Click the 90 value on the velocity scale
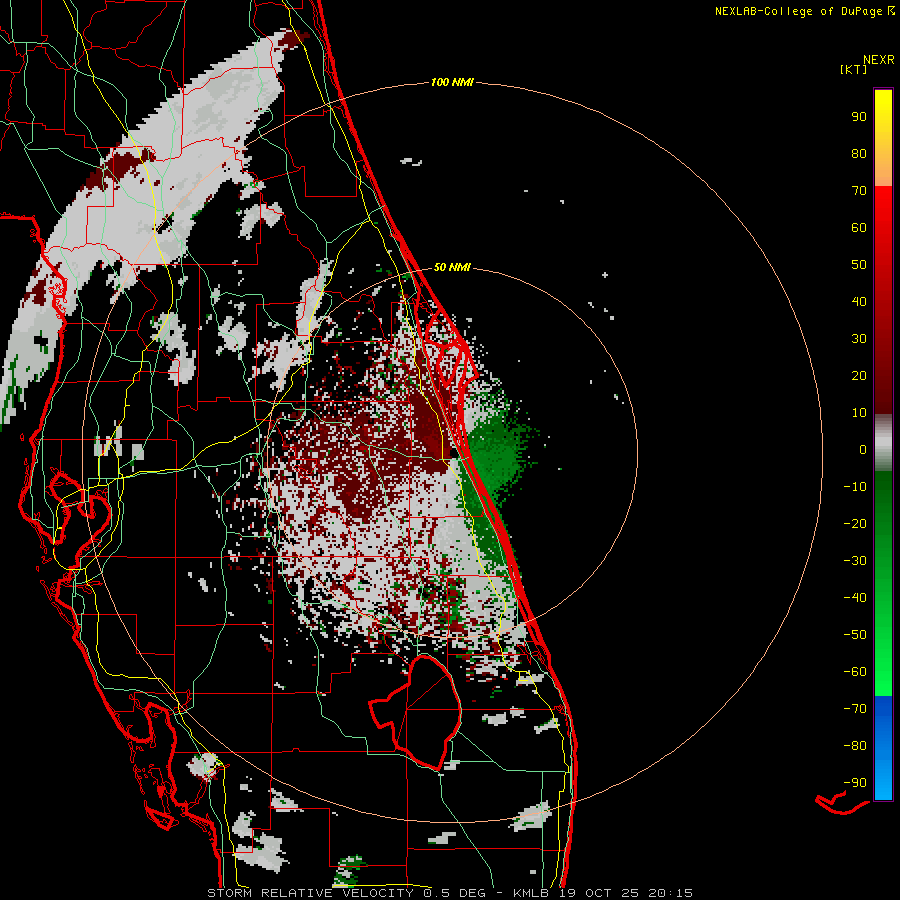This screenshot has height=900, width=900. coord(859,117)
